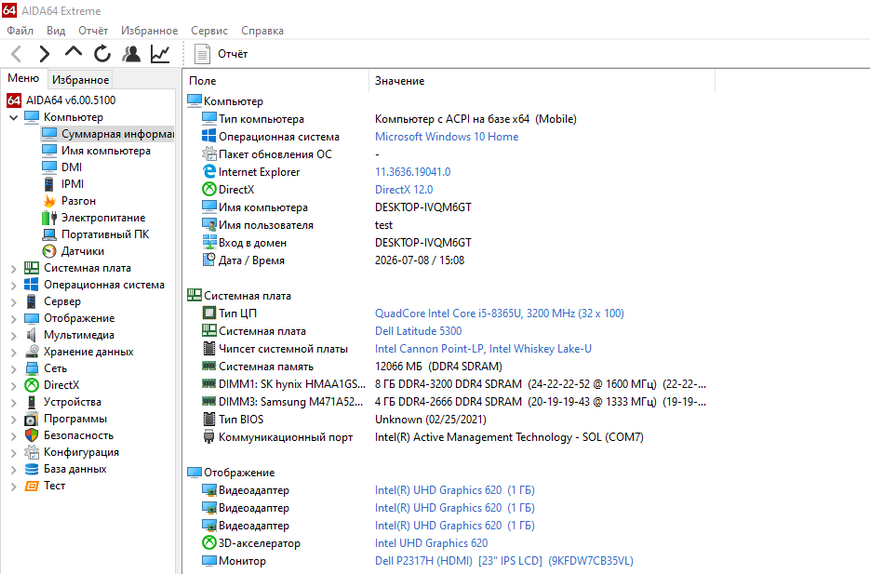Open the Dell P2317H monitor link
This screenshot has height=574, width=870.
click(504, 561)
